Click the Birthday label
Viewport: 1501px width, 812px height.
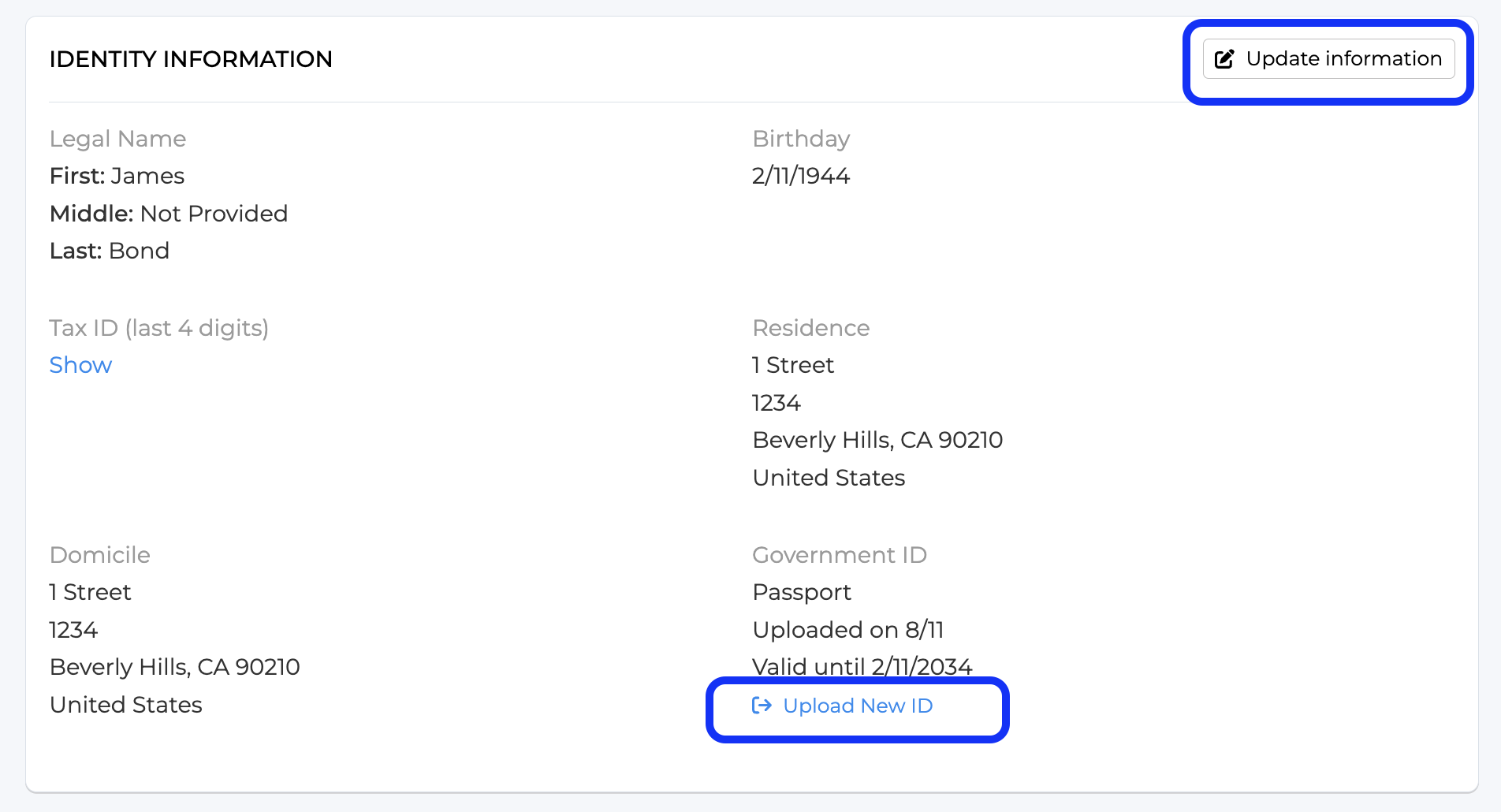[801, 139]
